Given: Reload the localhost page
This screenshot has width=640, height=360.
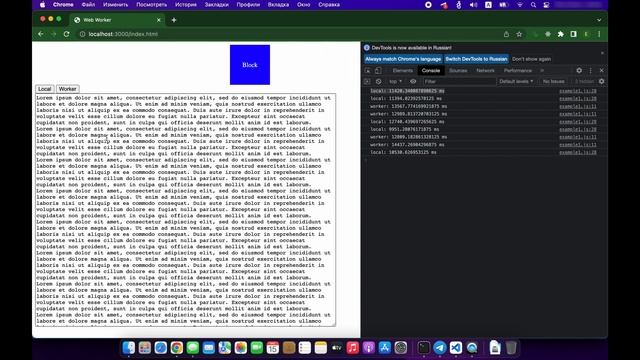Looking at the screenshot, I should point(67,34).
